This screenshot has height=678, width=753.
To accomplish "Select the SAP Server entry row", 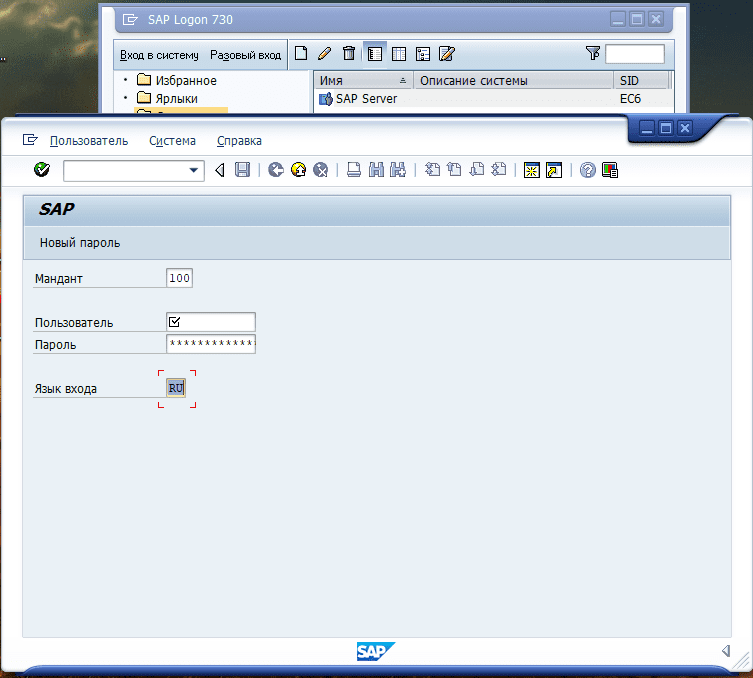I will point(493,99).
